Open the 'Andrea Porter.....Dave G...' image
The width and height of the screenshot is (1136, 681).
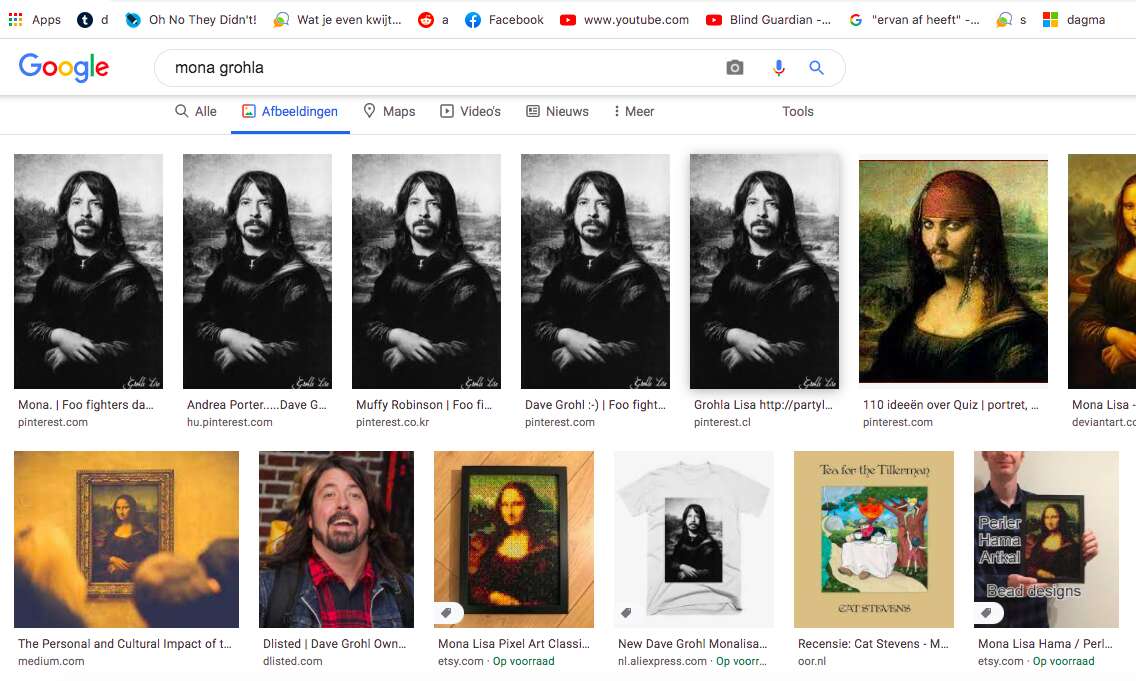tap(257, 271)
